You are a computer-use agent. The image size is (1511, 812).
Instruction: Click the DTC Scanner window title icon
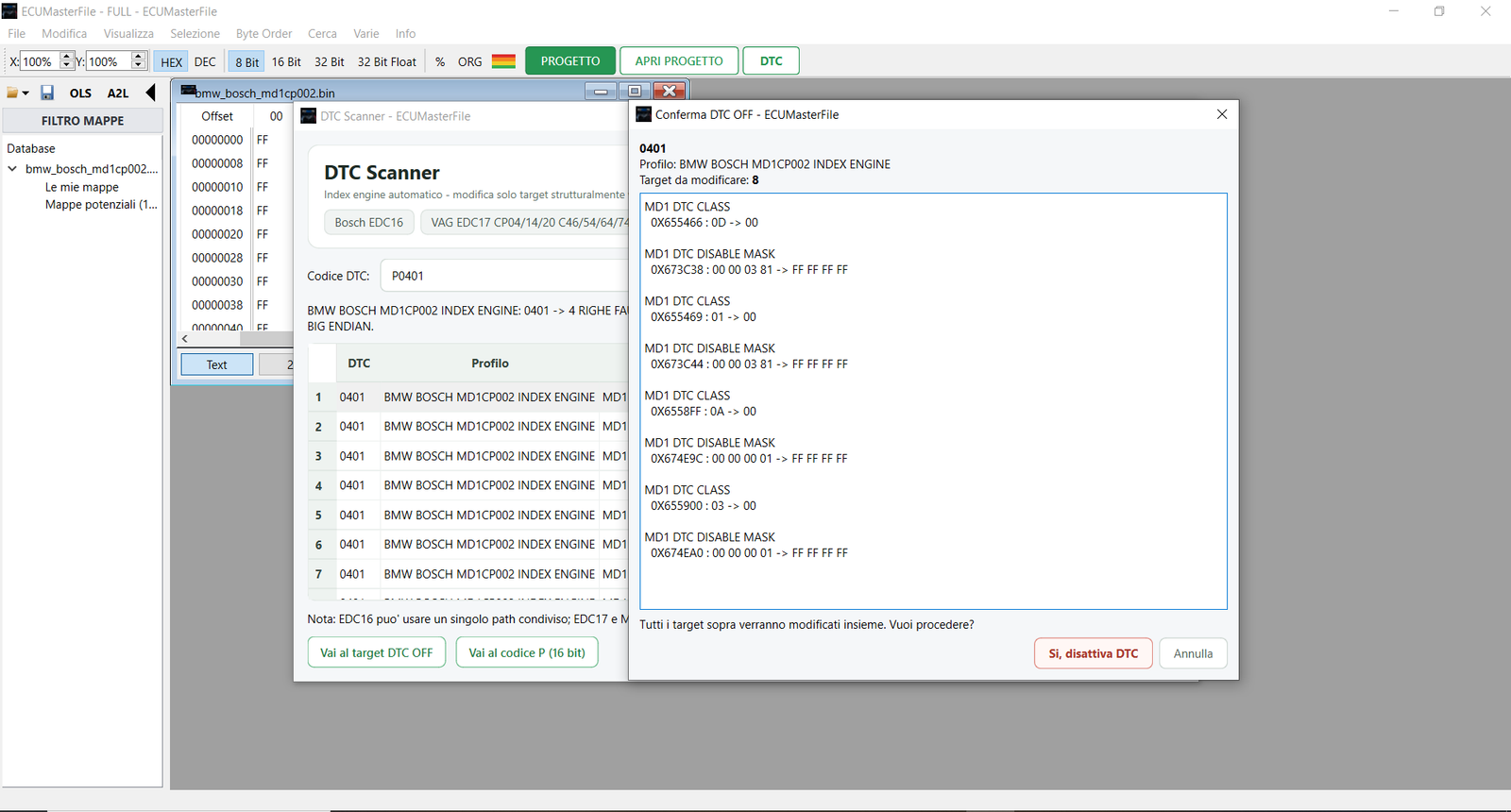pos(308,116)
